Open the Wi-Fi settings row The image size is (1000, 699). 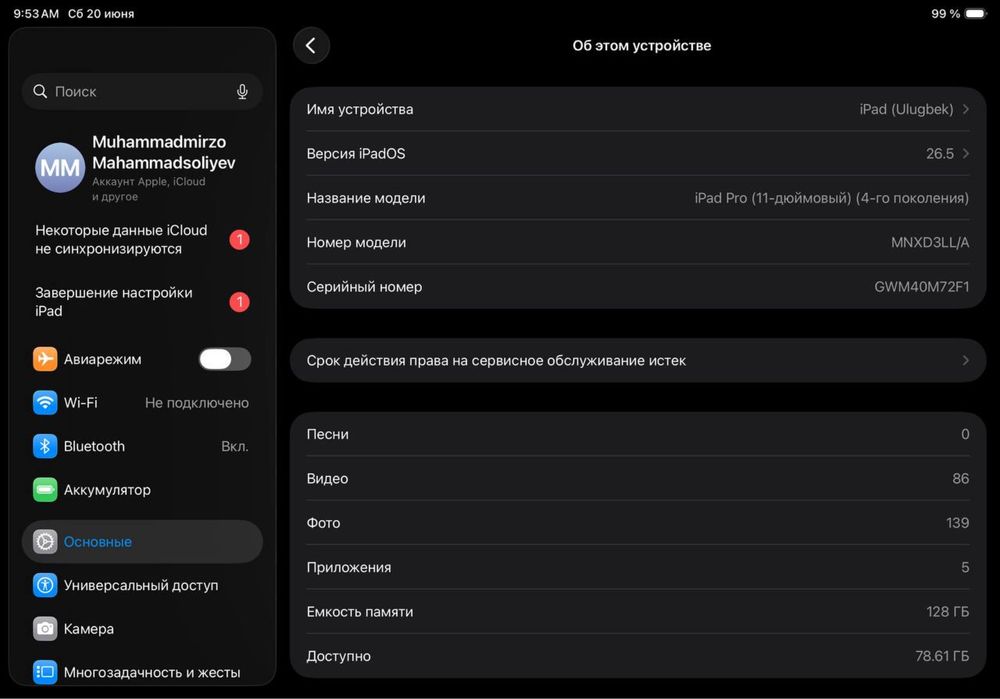(x=142, y=402)
